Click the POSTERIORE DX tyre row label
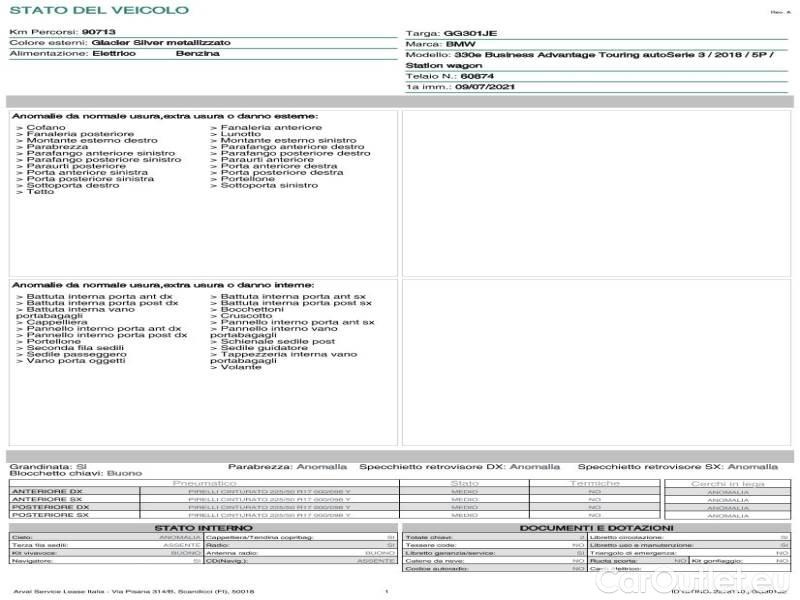This screenshot has width=800, height=600. click(x=51, y=508)
